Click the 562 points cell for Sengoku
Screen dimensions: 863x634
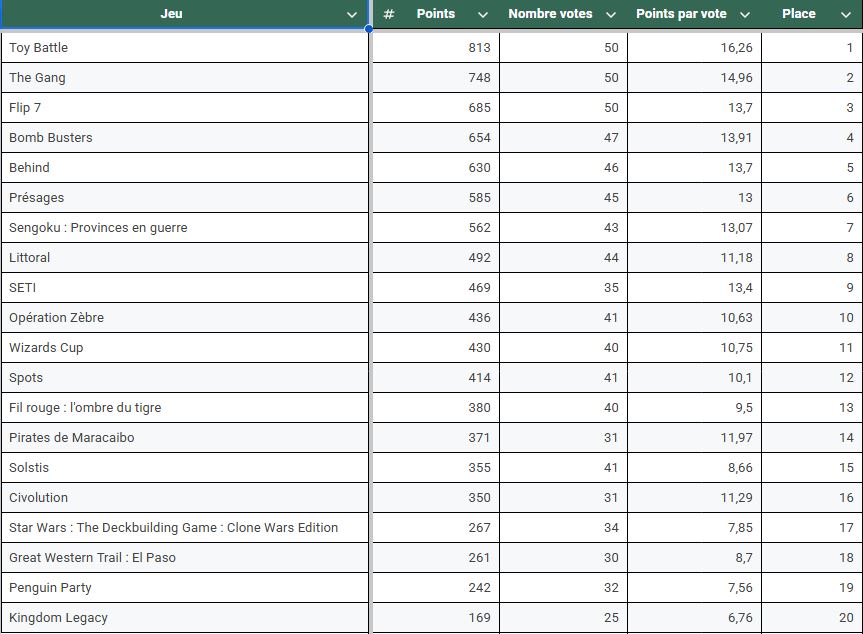click(x=436, y=227)
